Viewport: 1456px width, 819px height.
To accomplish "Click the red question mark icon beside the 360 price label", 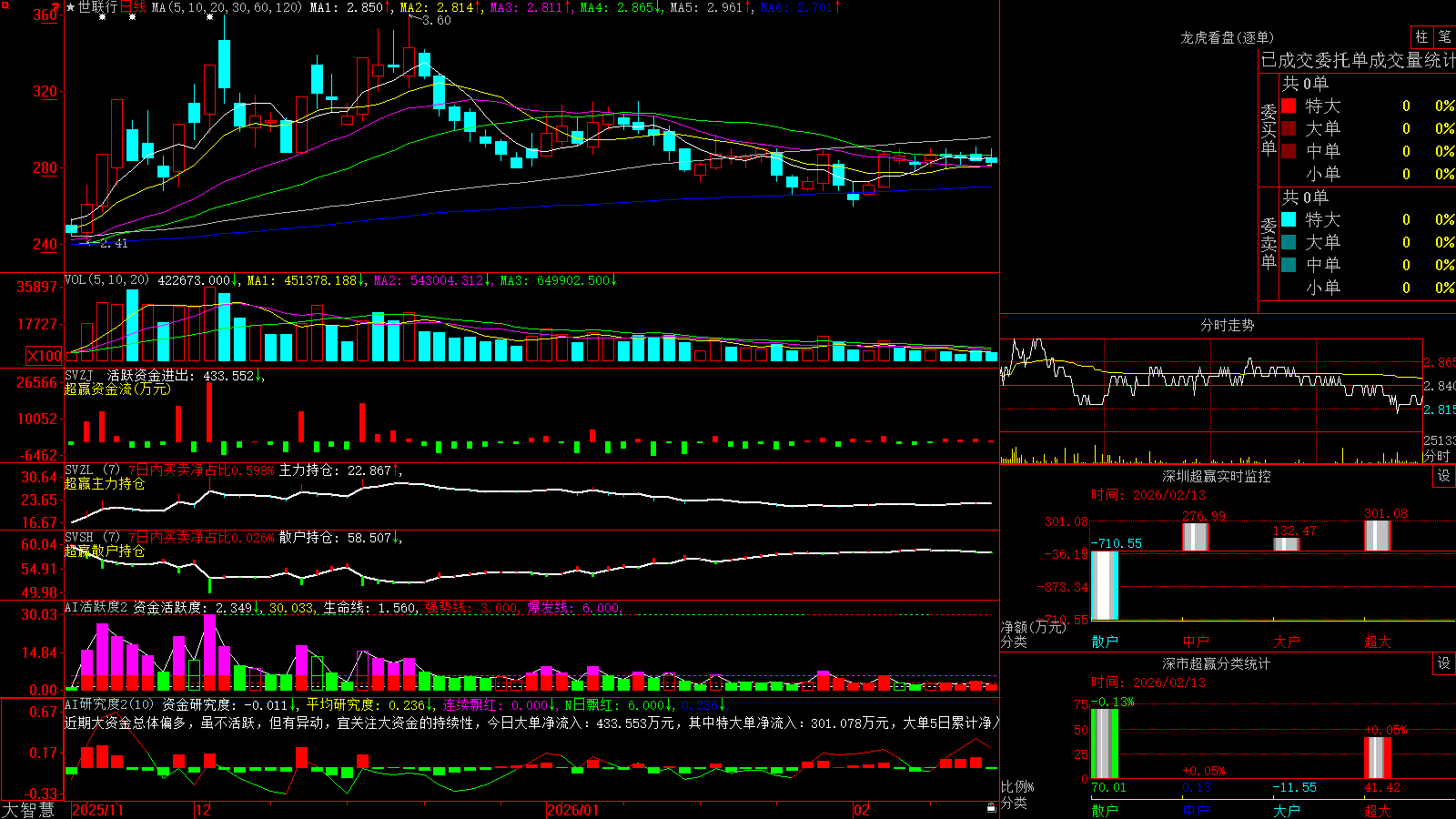I will pyautogui.click(x=56, y=7).
